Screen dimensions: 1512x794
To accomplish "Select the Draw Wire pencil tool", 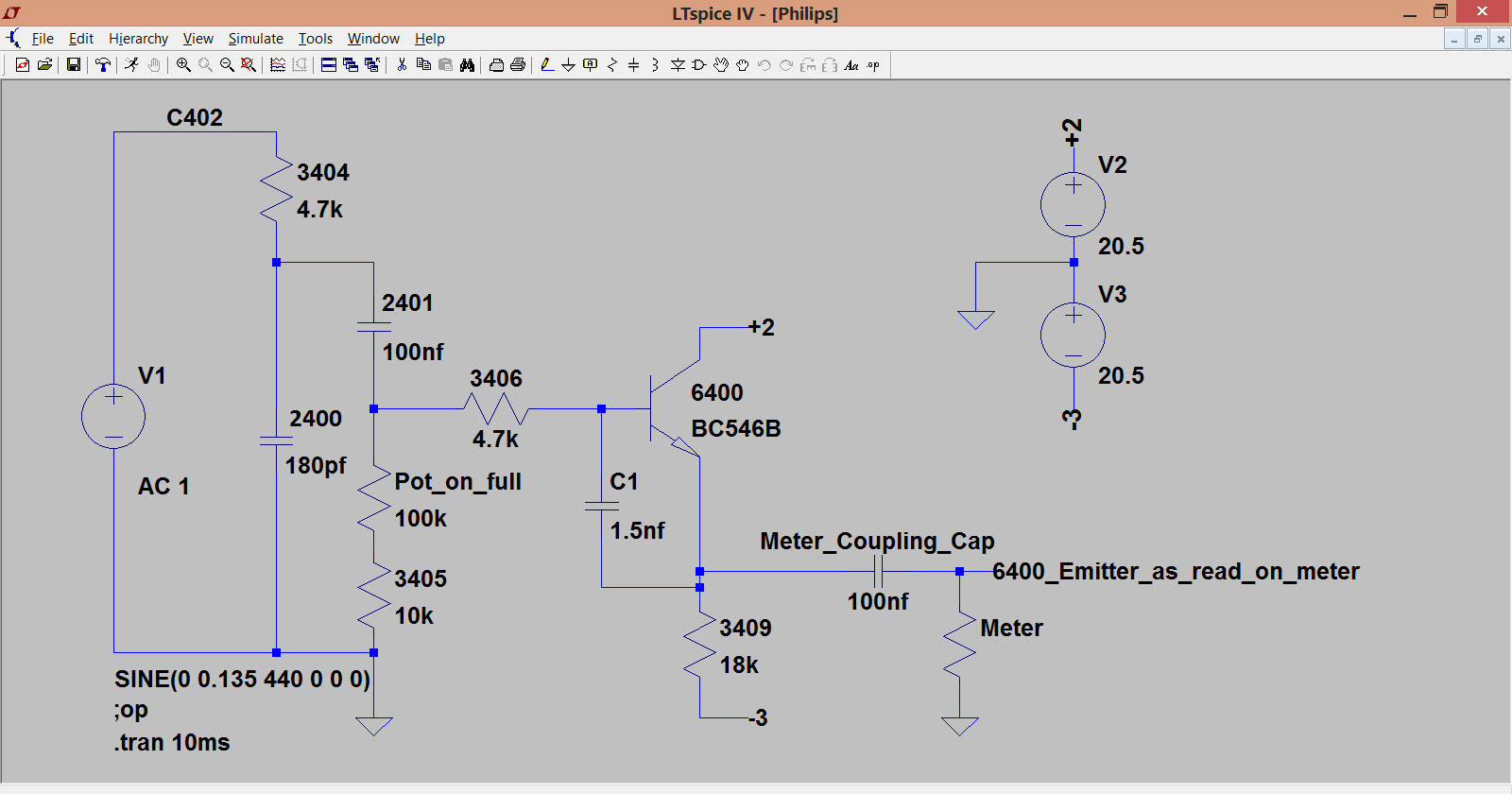I will click(547, 65).
